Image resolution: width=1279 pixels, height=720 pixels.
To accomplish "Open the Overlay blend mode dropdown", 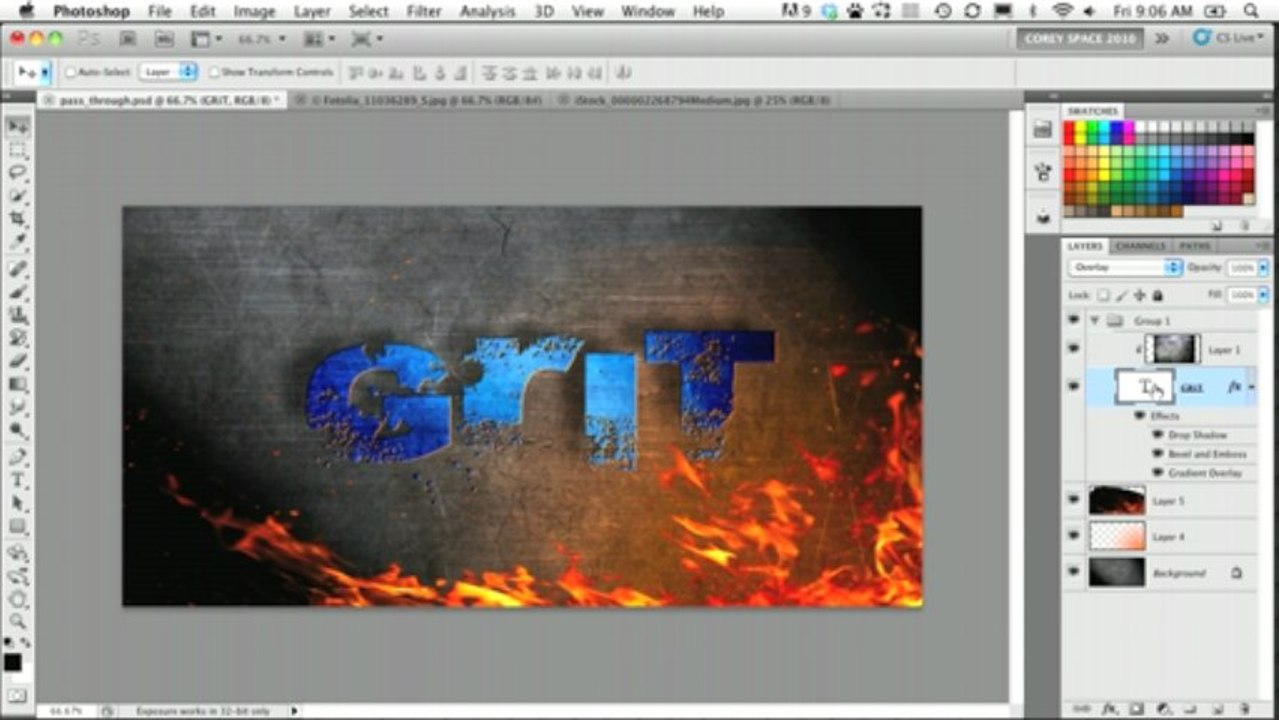I will coord(1125,268).
